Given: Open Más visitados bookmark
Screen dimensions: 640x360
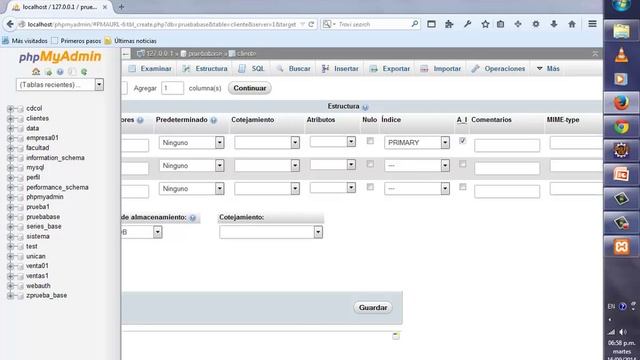Looking at the screenshot, I should tap(25, 41).
